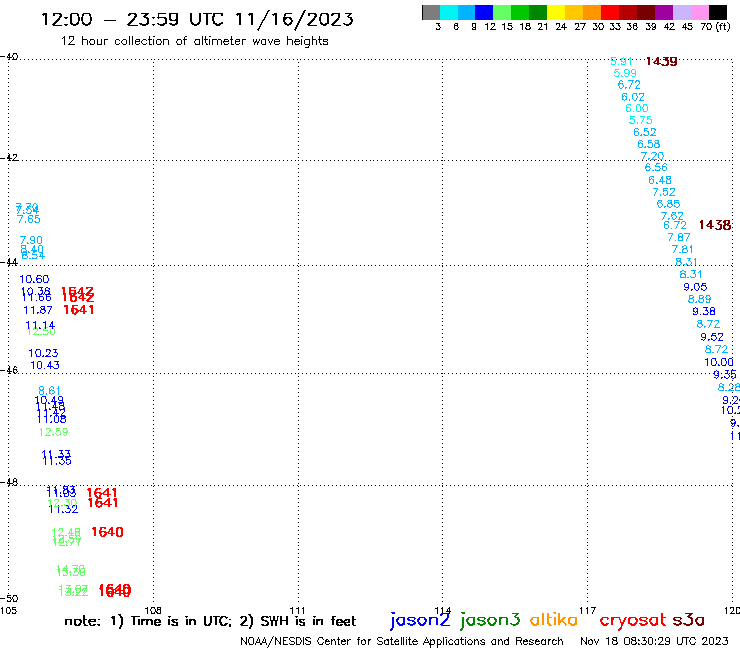Select the yellow swatch in the legend bar
Screen dimensions: 740x650
(x=556, y=12)
